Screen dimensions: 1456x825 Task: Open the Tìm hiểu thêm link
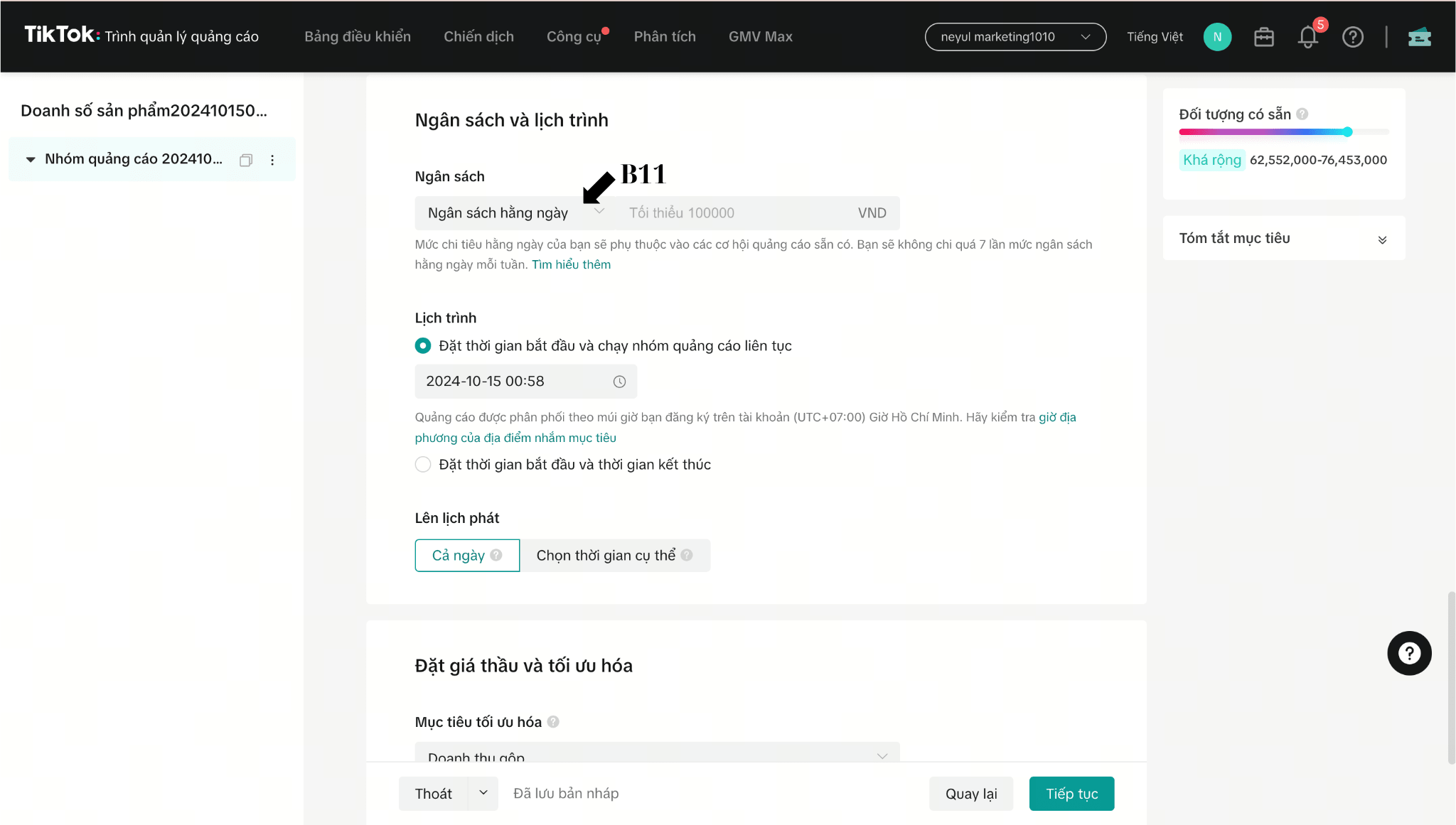[571, 264]
